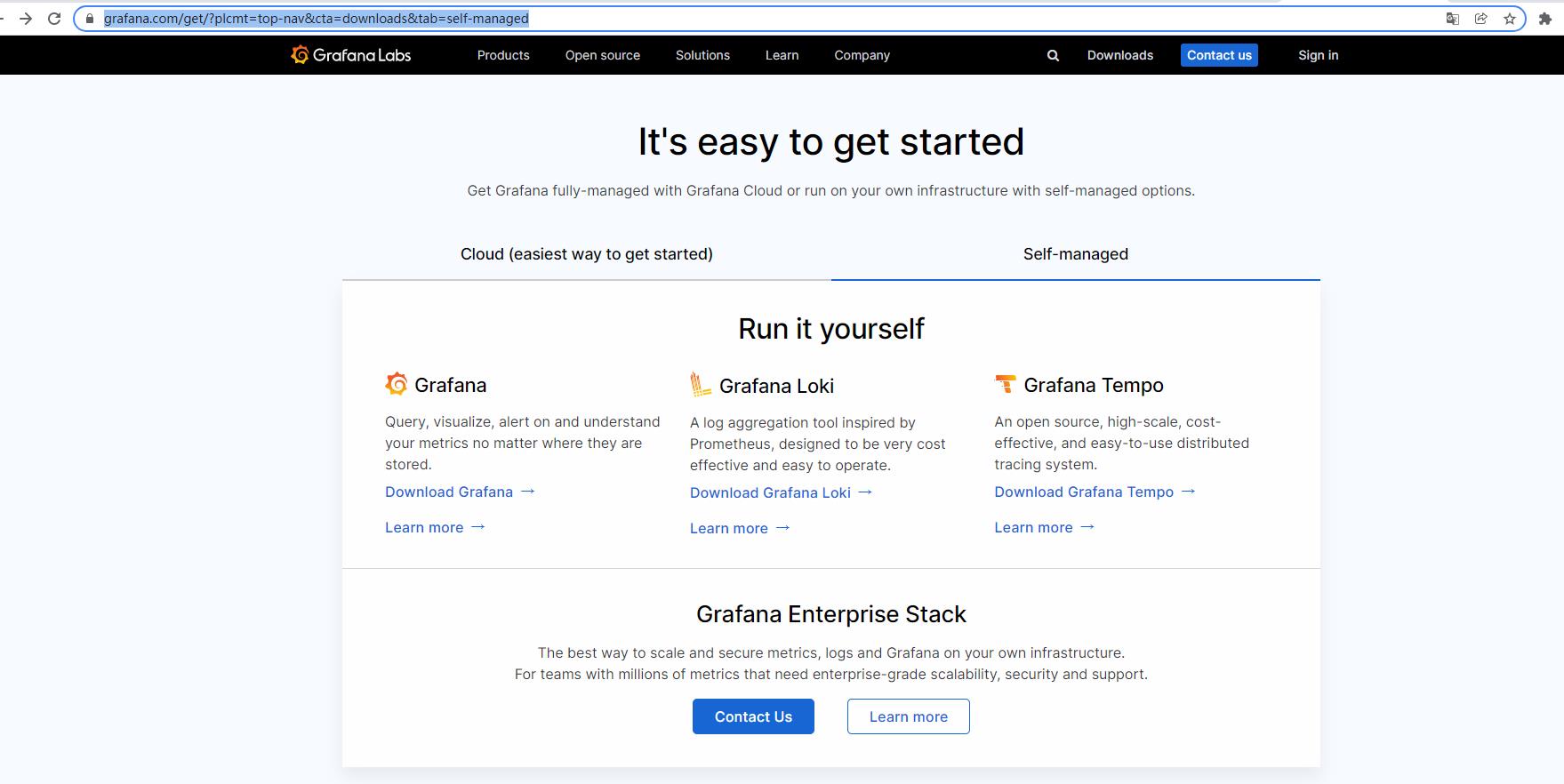
Task: Click Contact Us in Enterprise Stack
Action: 753,716
